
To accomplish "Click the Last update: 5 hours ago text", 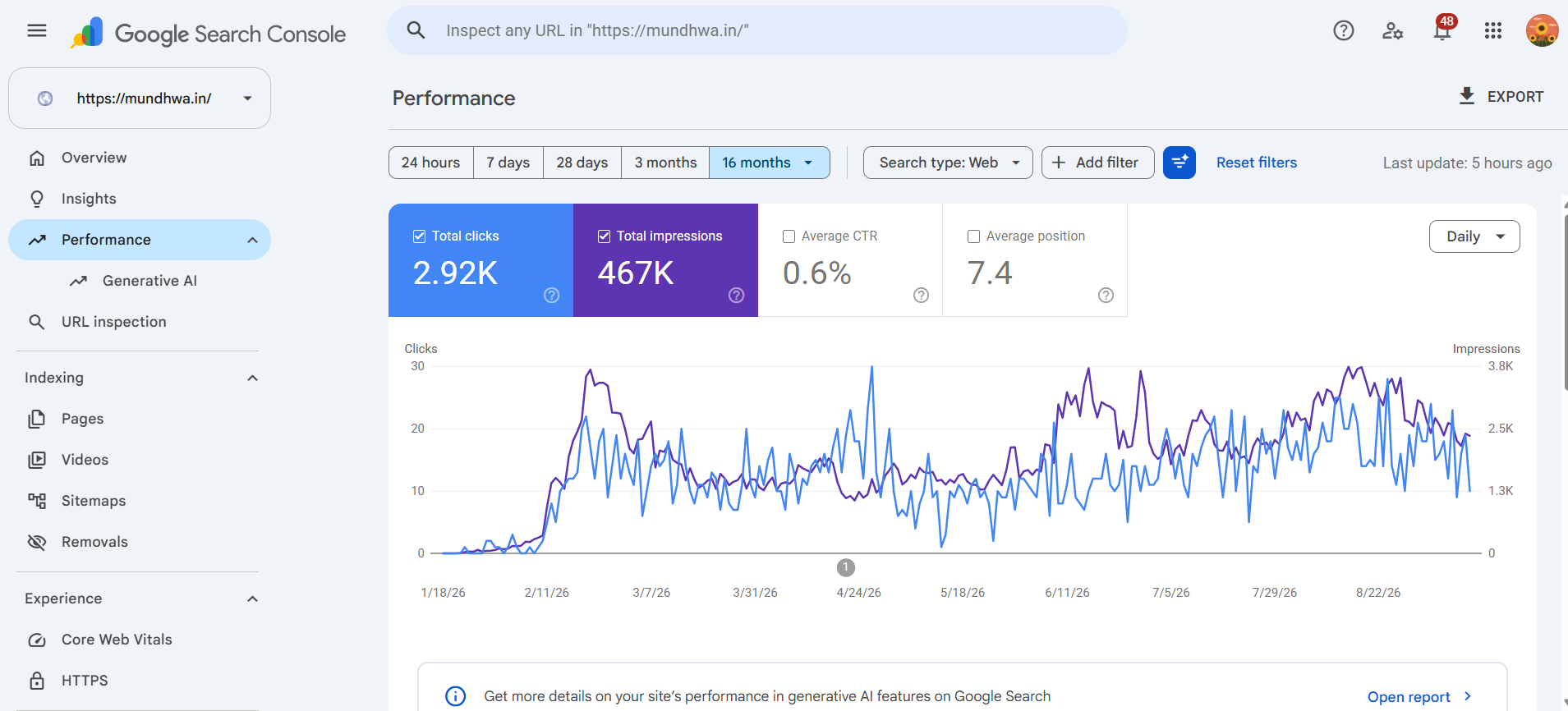I will [1467, 163].
